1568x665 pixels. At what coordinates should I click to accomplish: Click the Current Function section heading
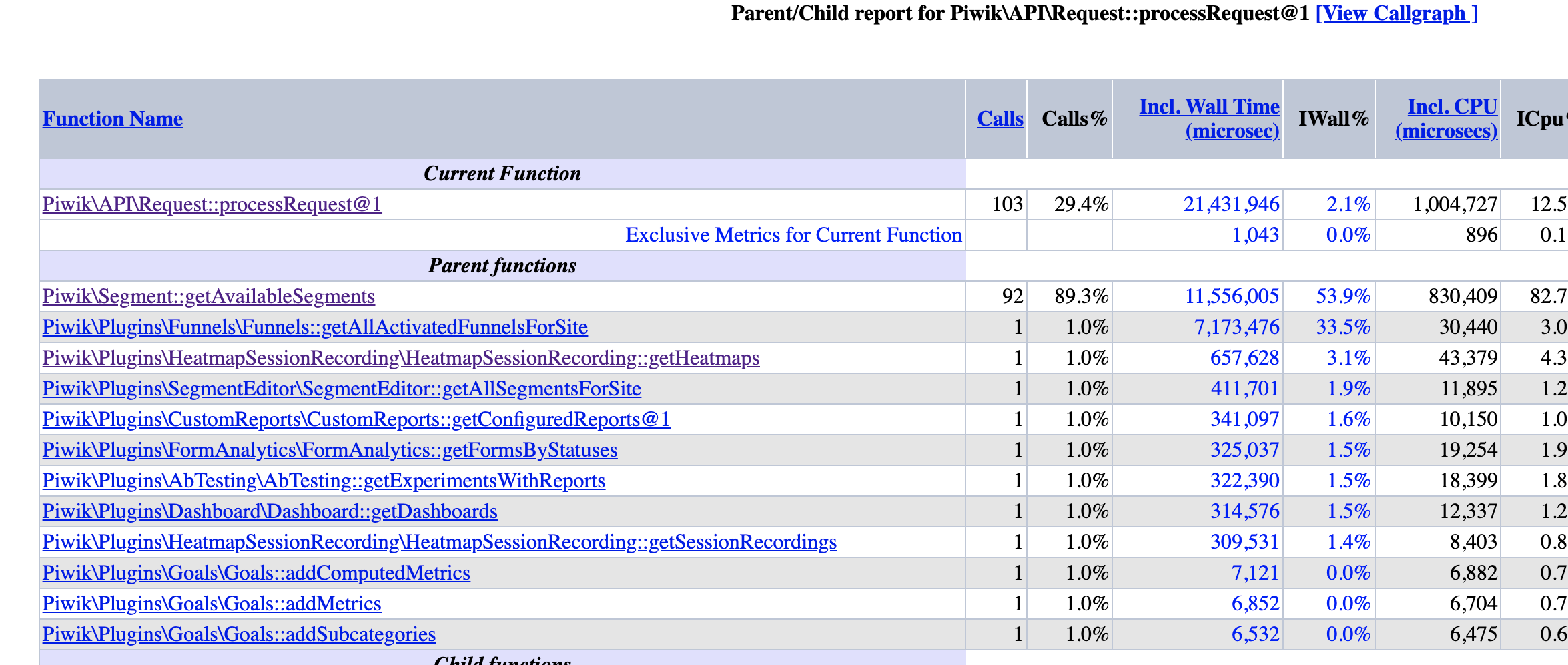(502, 174)
